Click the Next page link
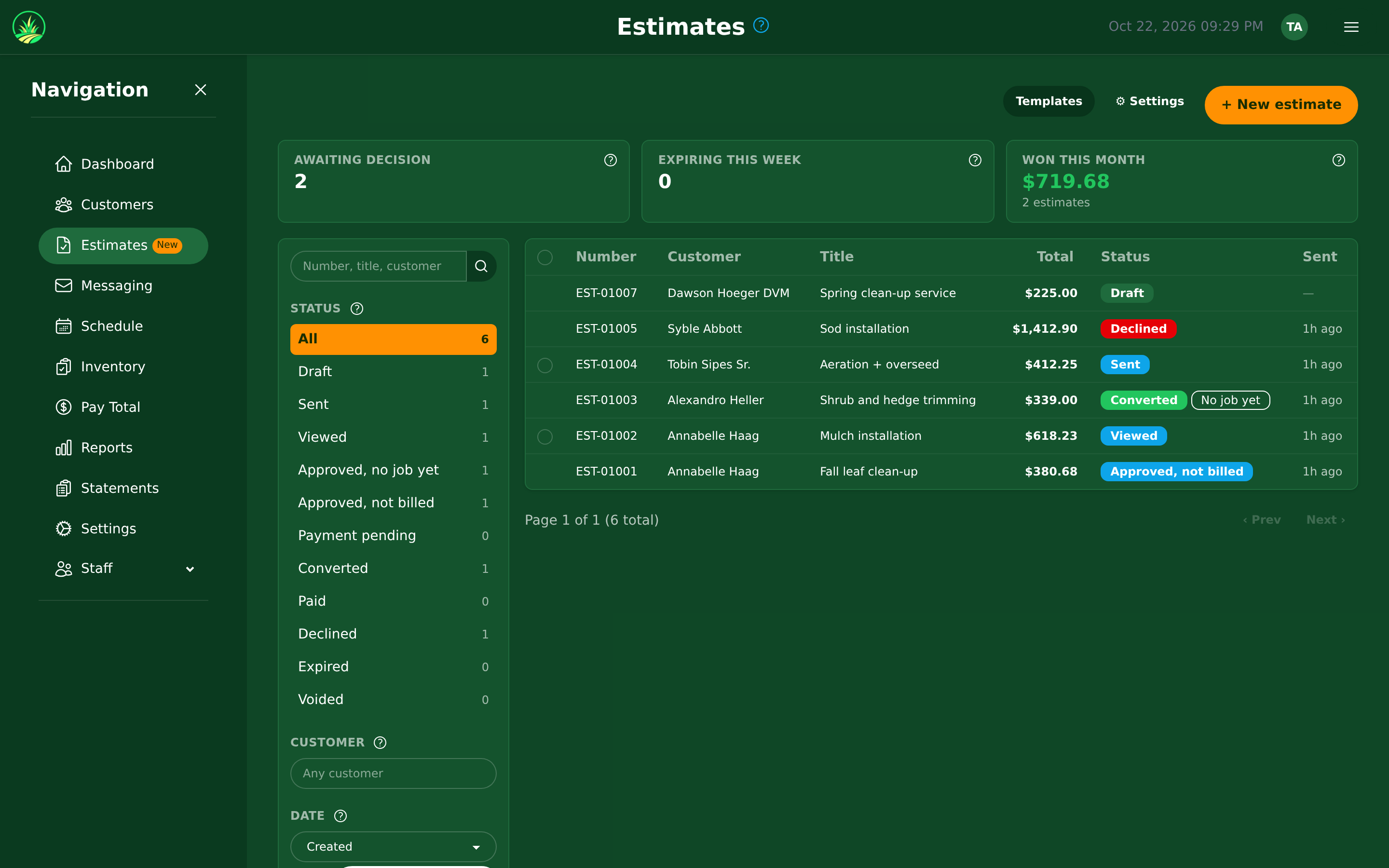This screenshot has height=868, width=1389. tap(1325, 520)
